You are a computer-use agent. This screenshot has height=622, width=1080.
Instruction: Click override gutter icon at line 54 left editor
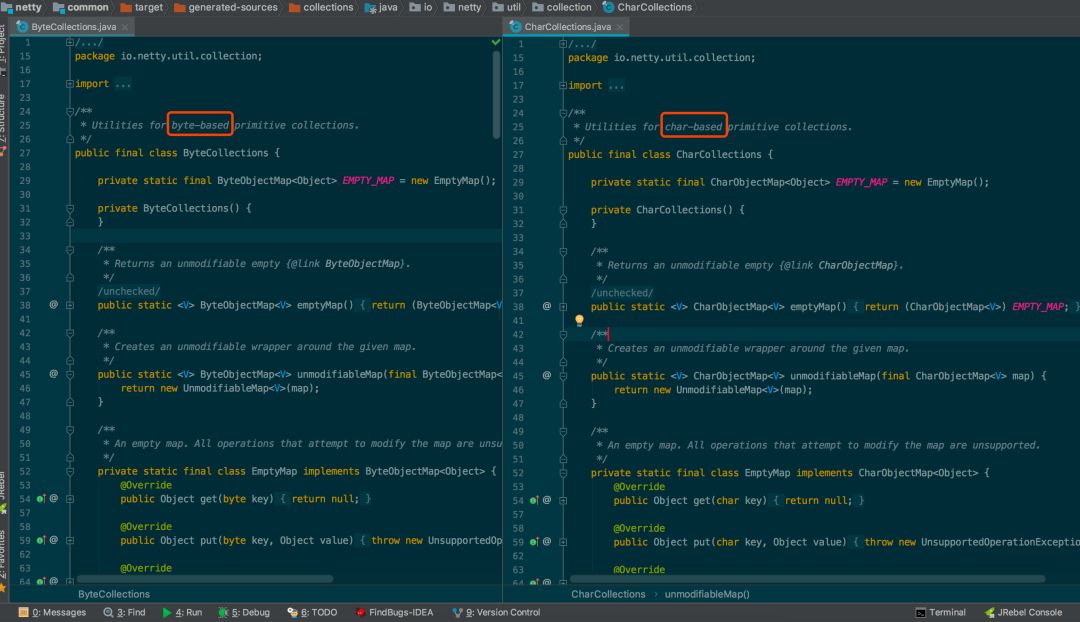point(41,498)
